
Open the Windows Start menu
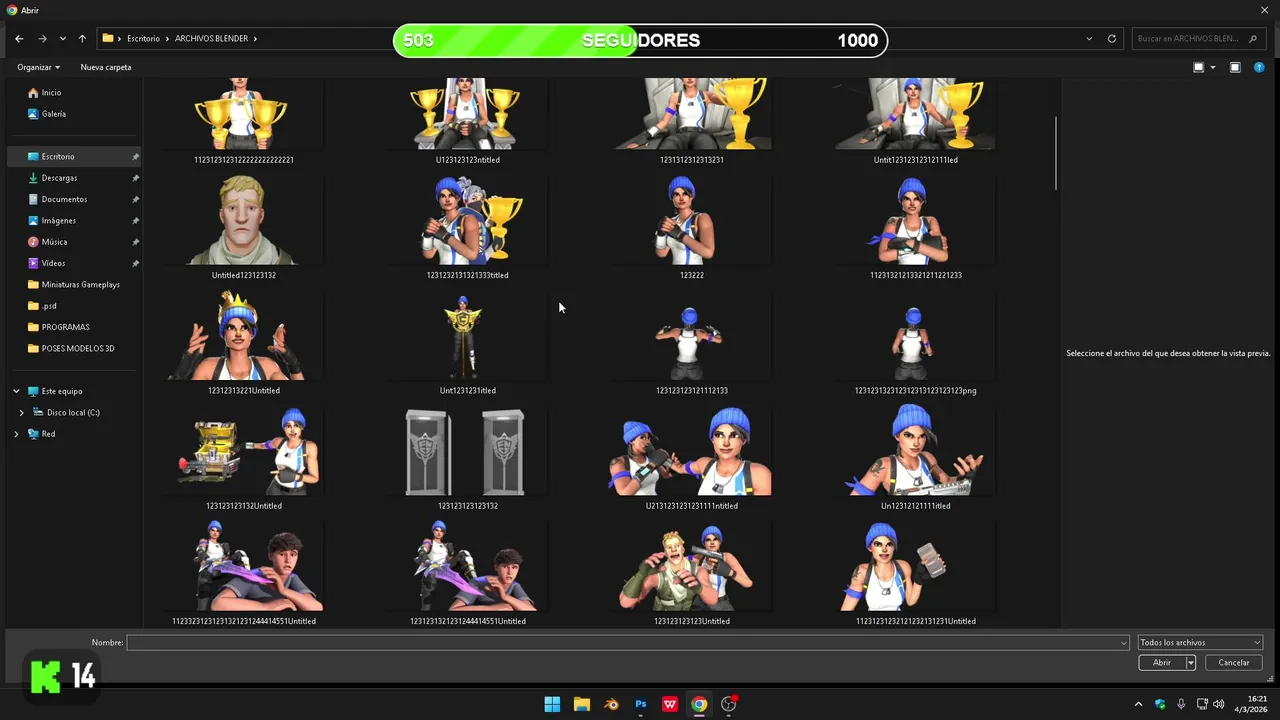[x=552, y=704]
